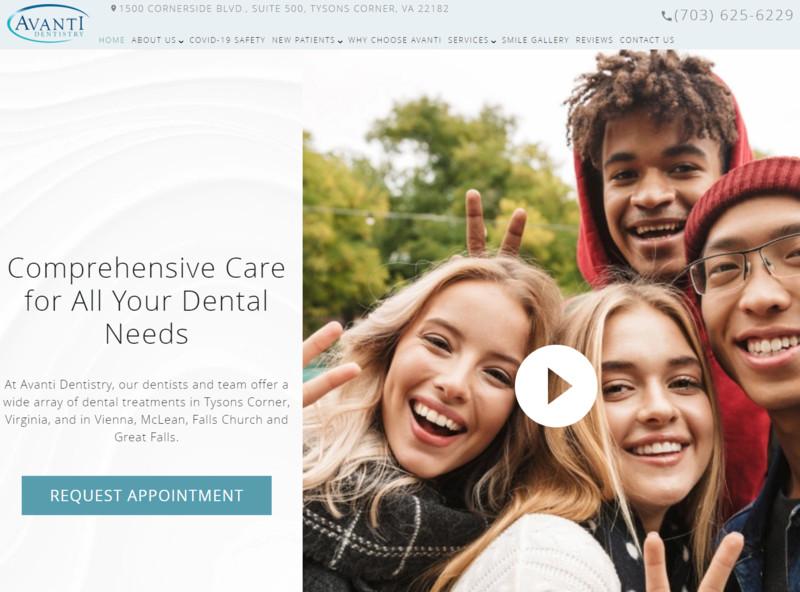Open the New Patients menu item
The image size is (800, 592).
click(304, 40)
